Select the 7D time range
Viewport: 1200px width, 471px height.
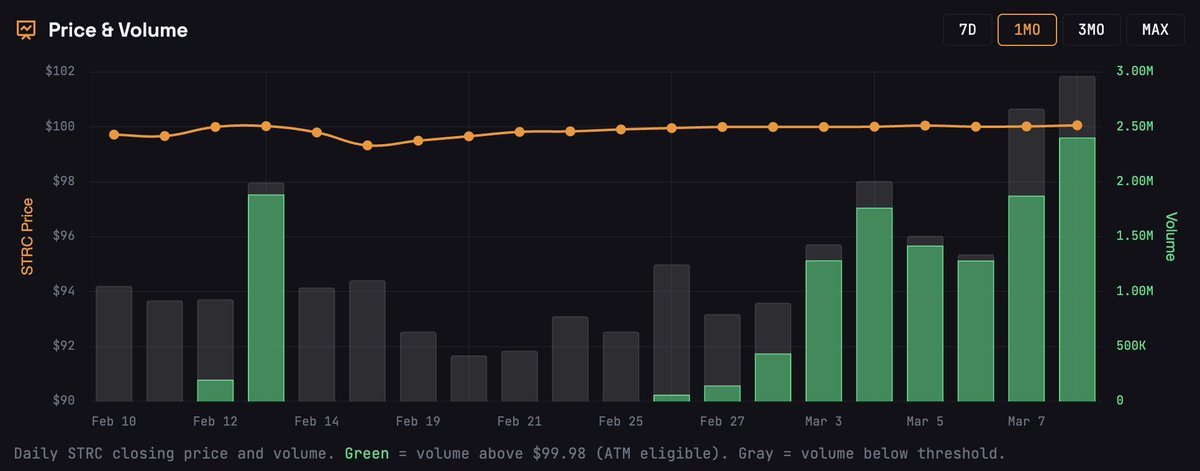coord(967,30)
